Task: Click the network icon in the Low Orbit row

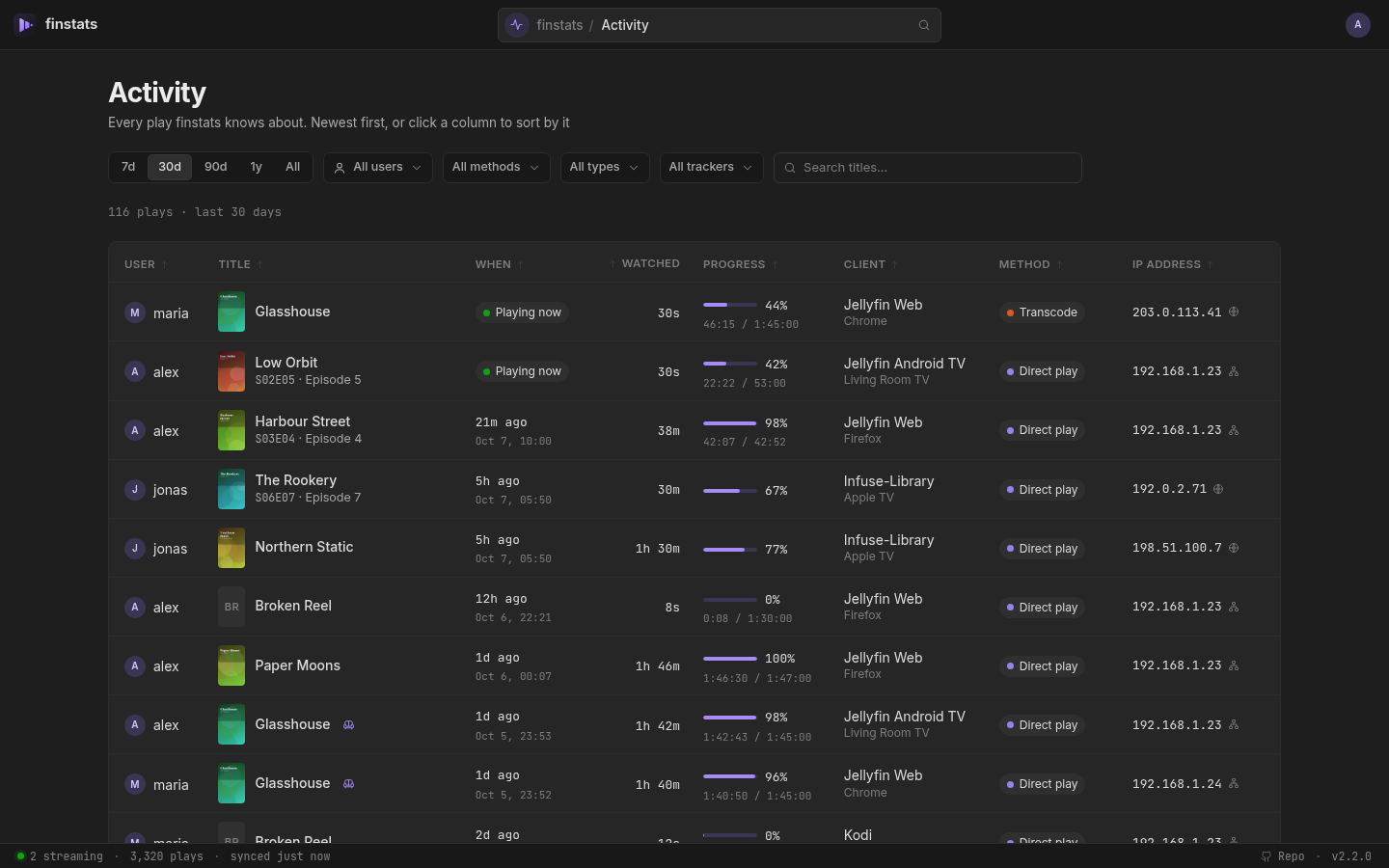Action: coord(1234,371)
